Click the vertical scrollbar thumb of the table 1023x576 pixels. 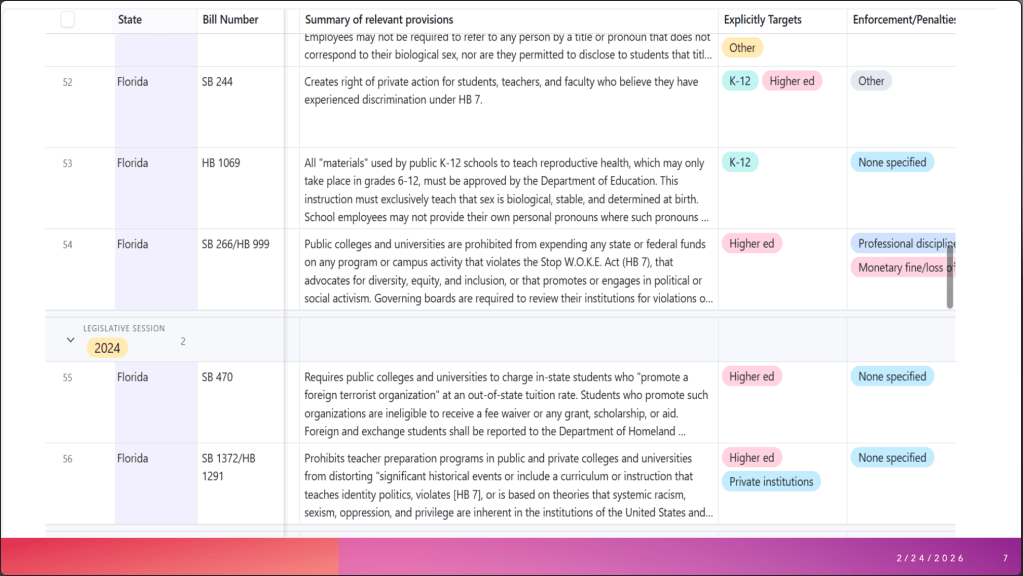click(x=950, y=278)
